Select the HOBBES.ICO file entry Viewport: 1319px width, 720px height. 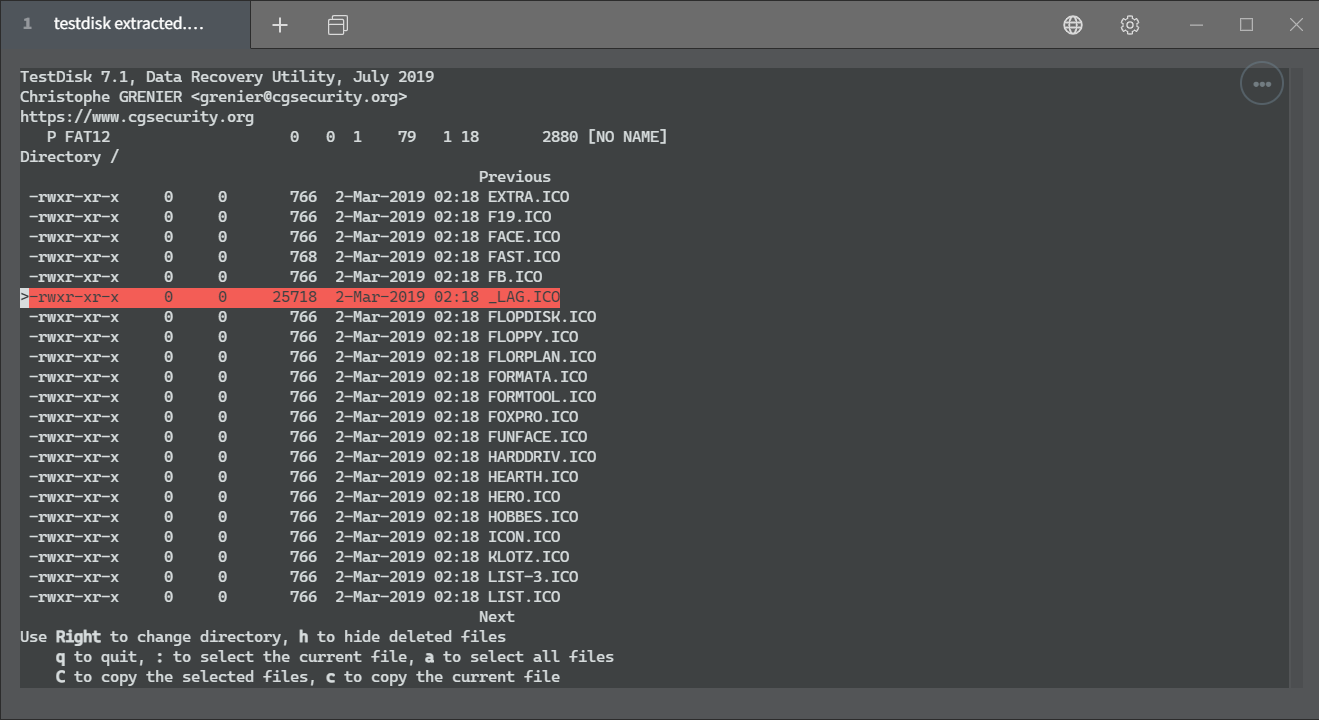click(532, 517)
